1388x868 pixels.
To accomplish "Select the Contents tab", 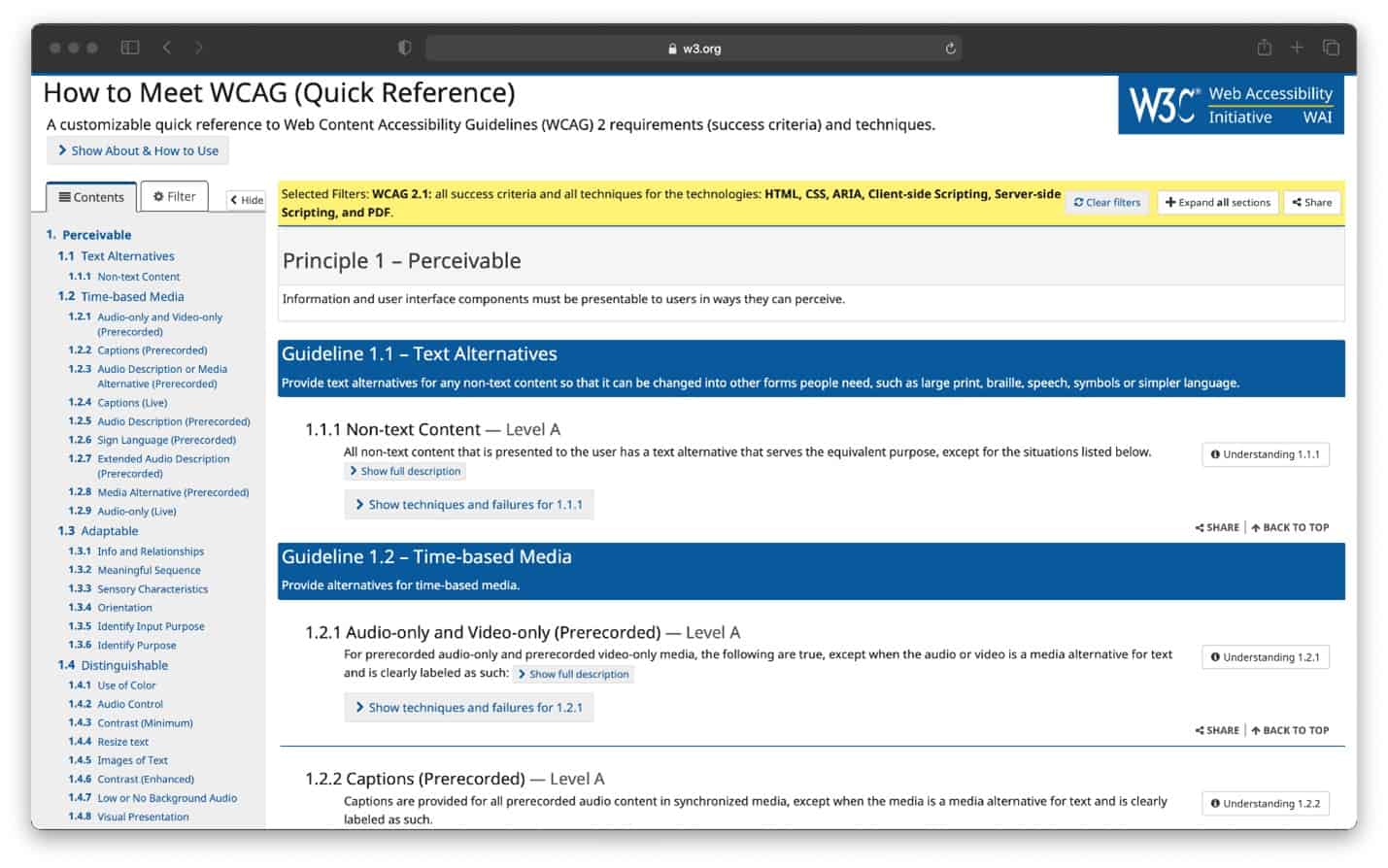I will [x=91, y=197].
